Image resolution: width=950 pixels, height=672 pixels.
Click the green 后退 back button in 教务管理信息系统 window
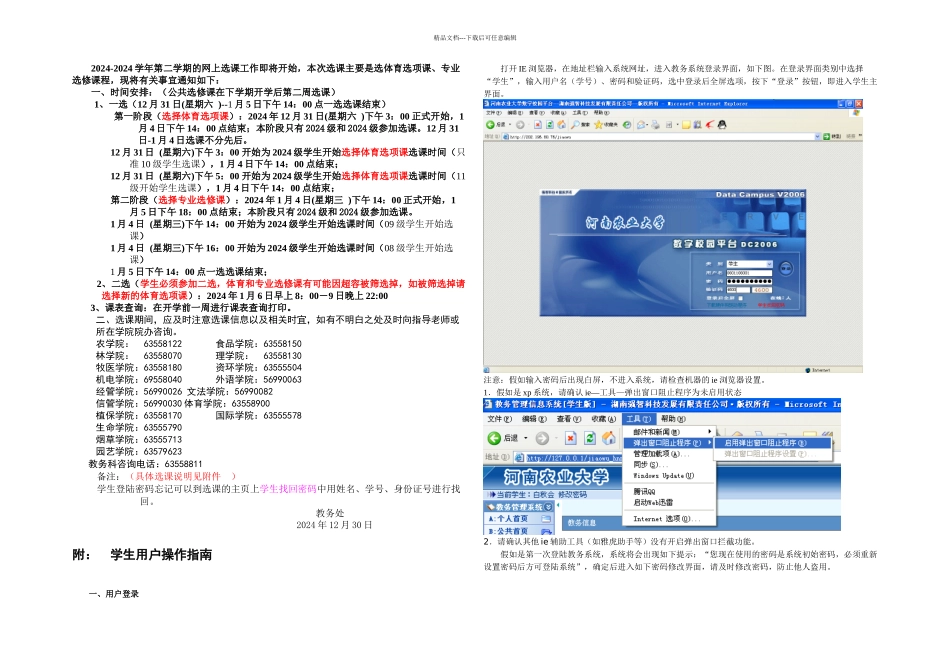click(x=503, y=438)
